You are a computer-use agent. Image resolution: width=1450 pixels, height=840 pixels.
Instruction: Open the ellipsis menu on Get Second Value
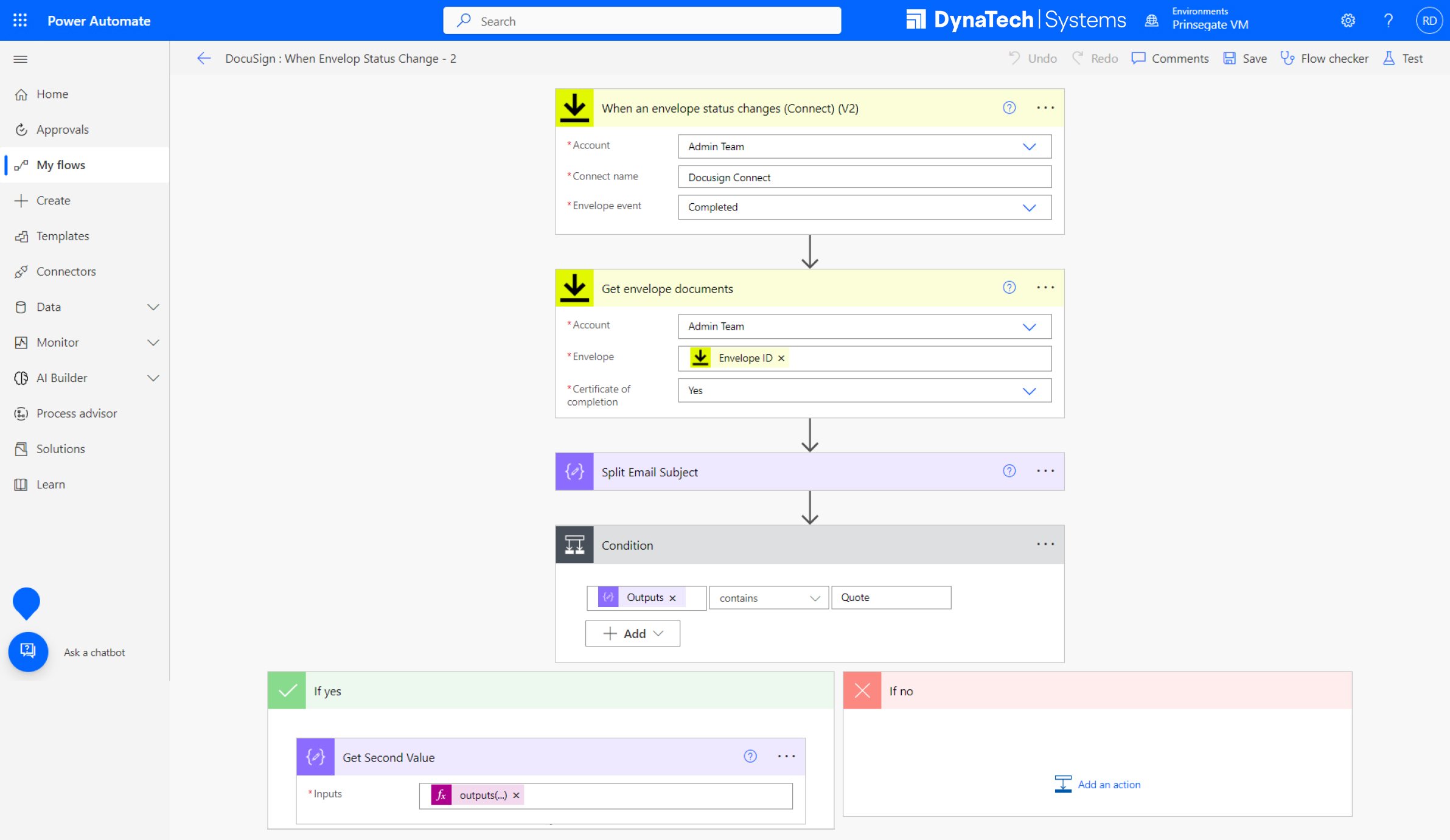(786, 756)
